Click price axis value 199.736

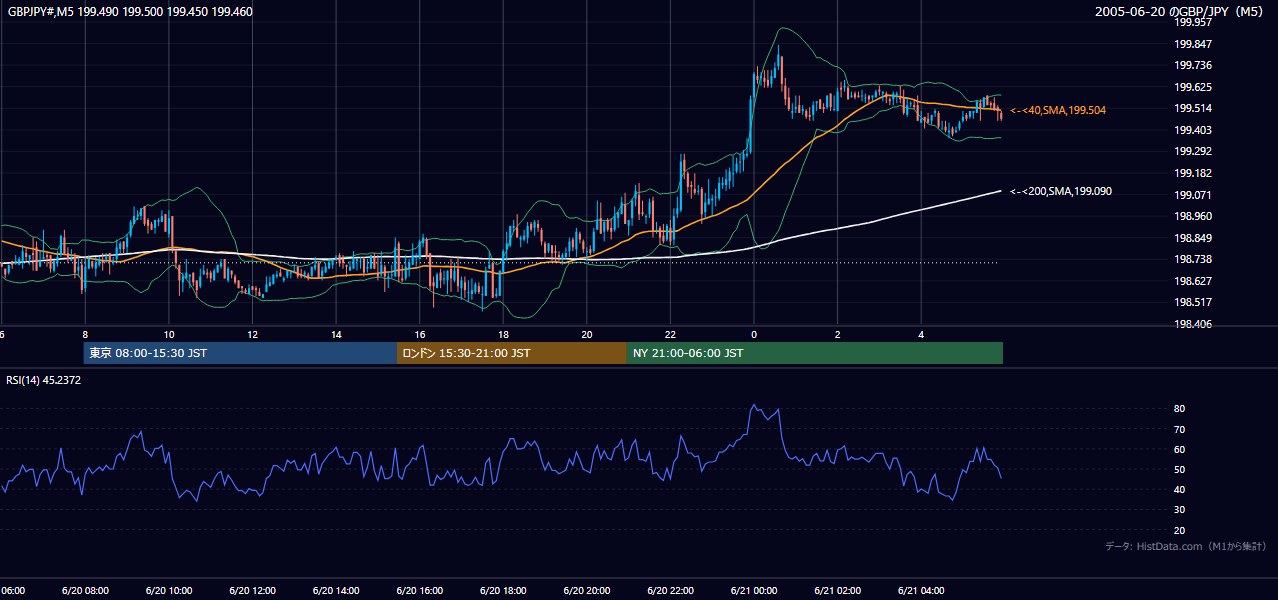[1193, 66]
